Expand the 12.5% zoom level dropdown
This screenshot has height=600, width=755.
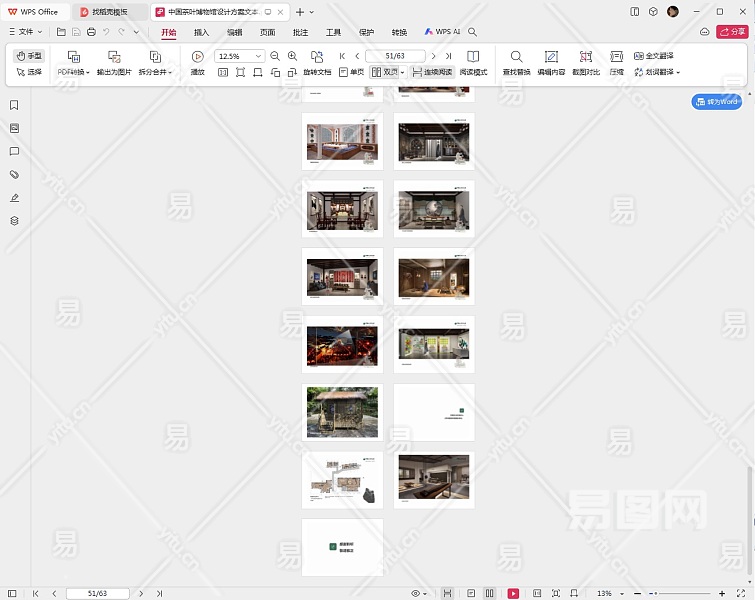259,57
